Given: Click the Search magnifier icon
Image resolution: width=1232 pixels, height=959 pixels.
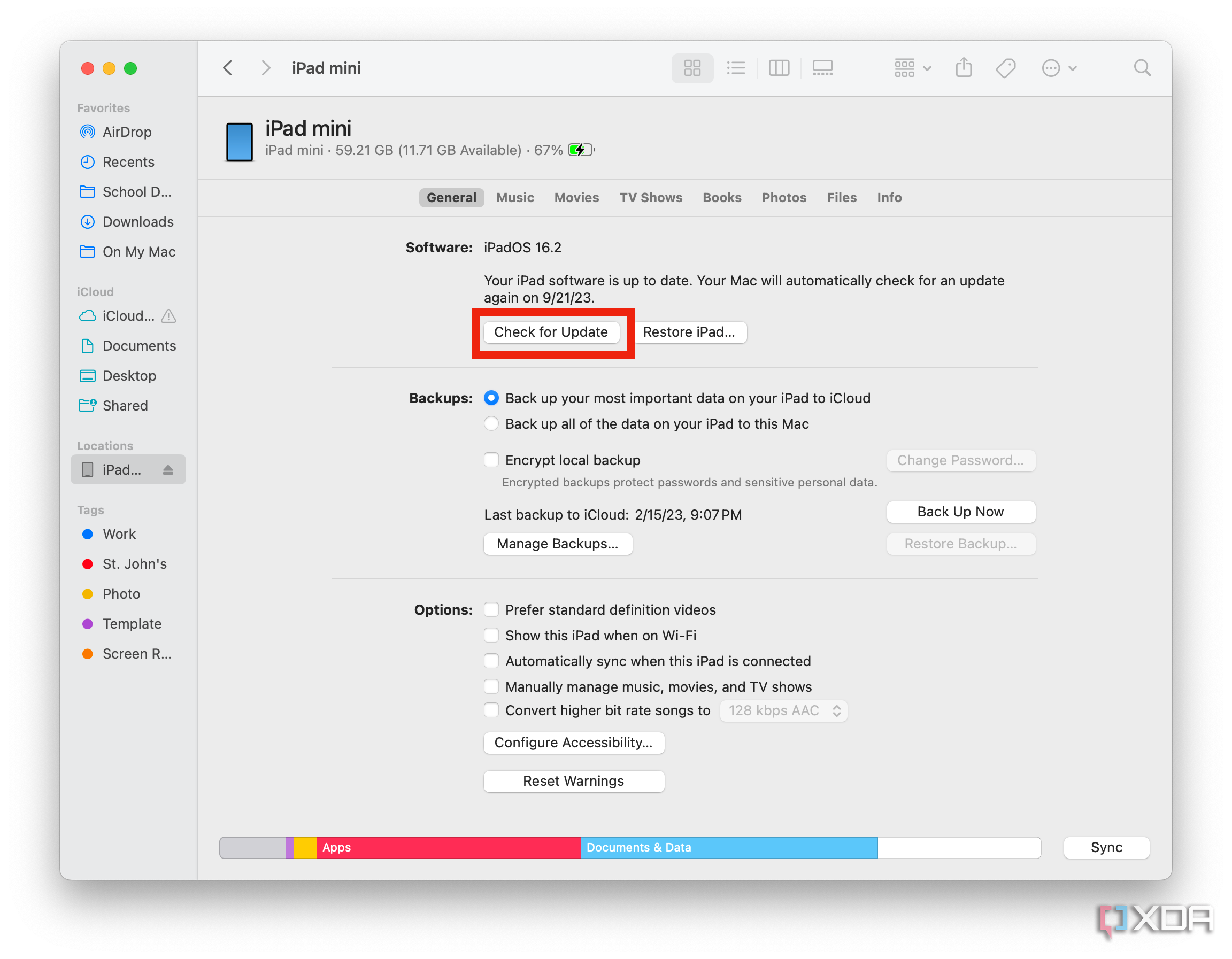Looking at the screenshot, I should (x=1142, y=68).
